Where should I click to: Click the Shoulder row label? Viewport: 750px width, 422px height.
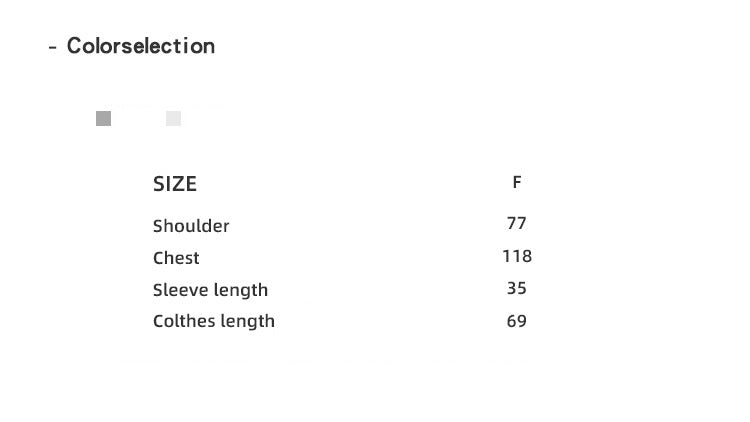191,226
